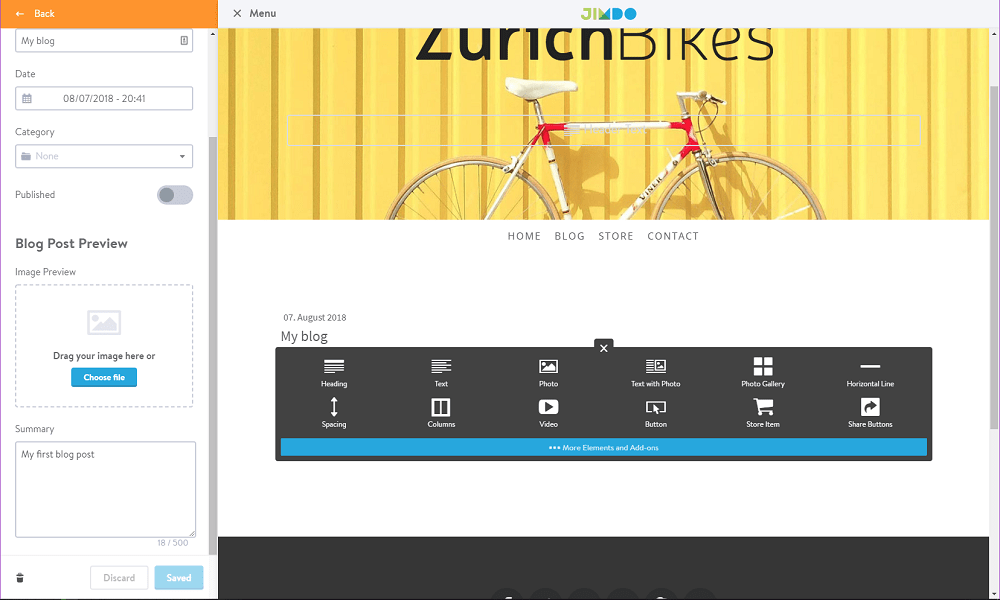Click the date and time input field

[x=104, y=98]
